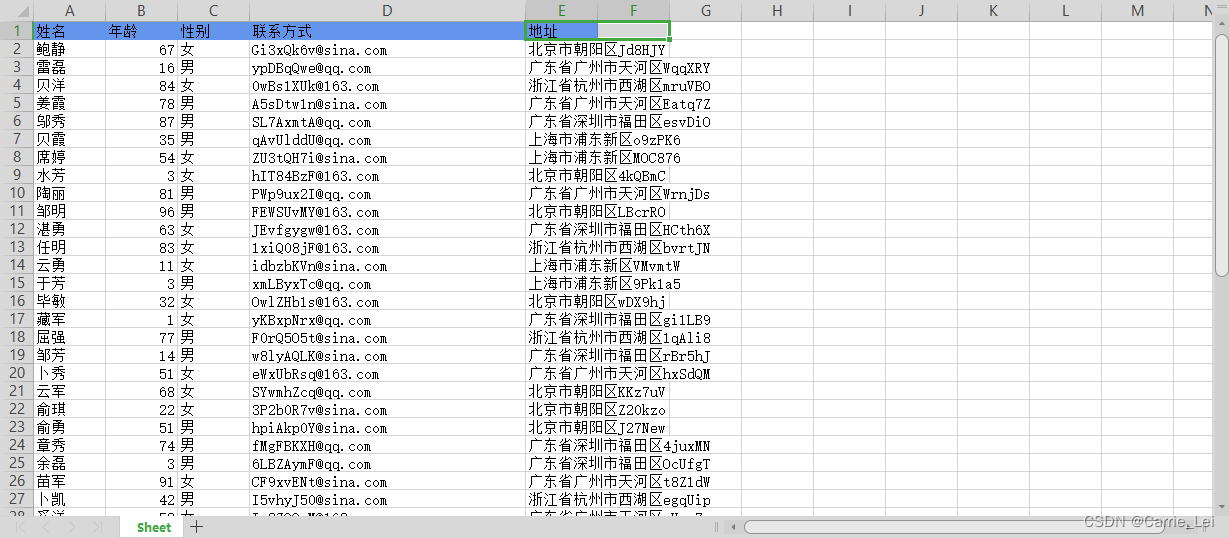Select the name cell 鲍静
Viewport: 1229px width, 538px height.
(69, 49)
